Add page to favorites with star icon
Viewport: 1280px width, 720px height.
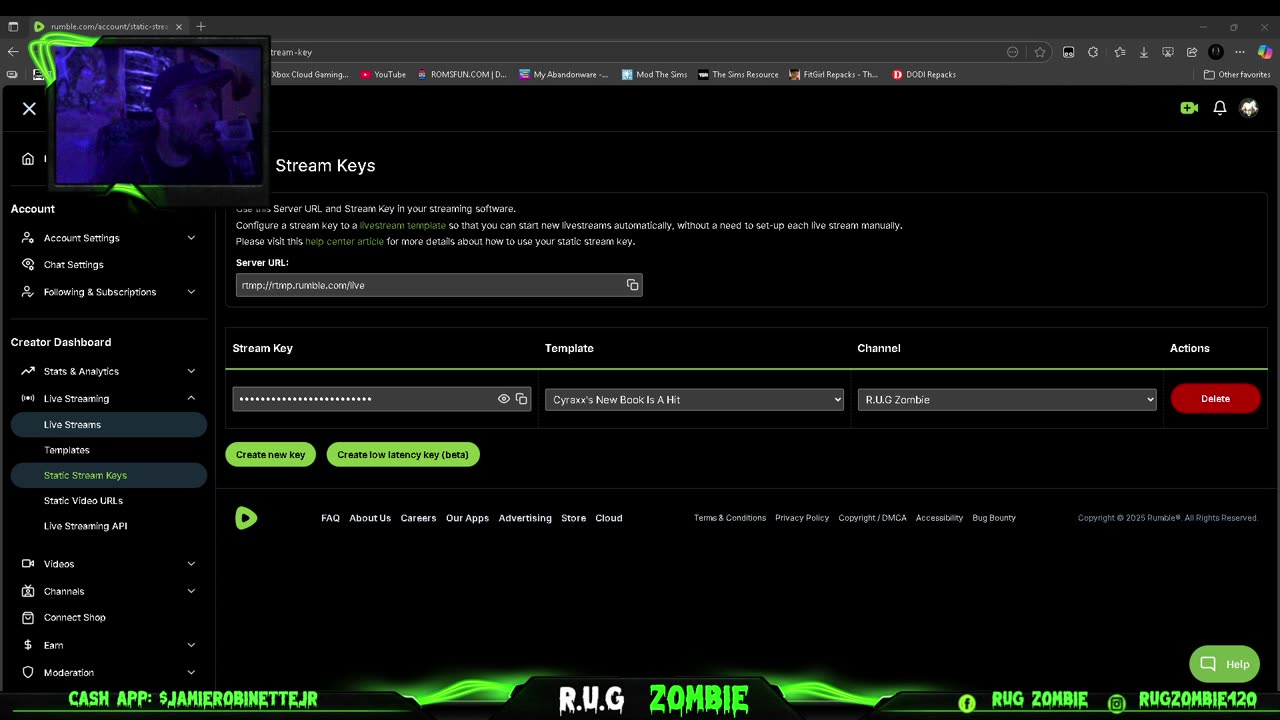point(1040,52)
